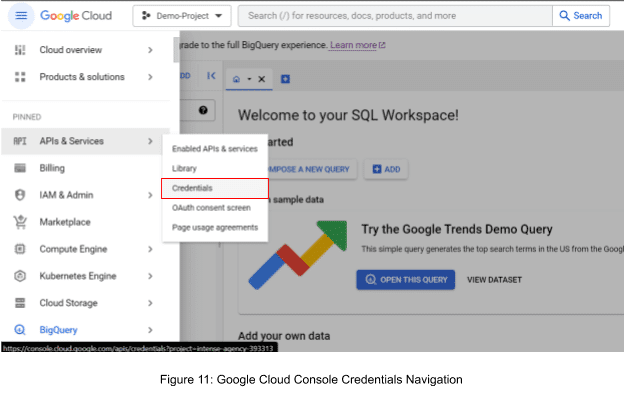The width and height of the screenshot is (624, 396).
Task: Click the 'Add your own data' heading
Action: point(284,336)
